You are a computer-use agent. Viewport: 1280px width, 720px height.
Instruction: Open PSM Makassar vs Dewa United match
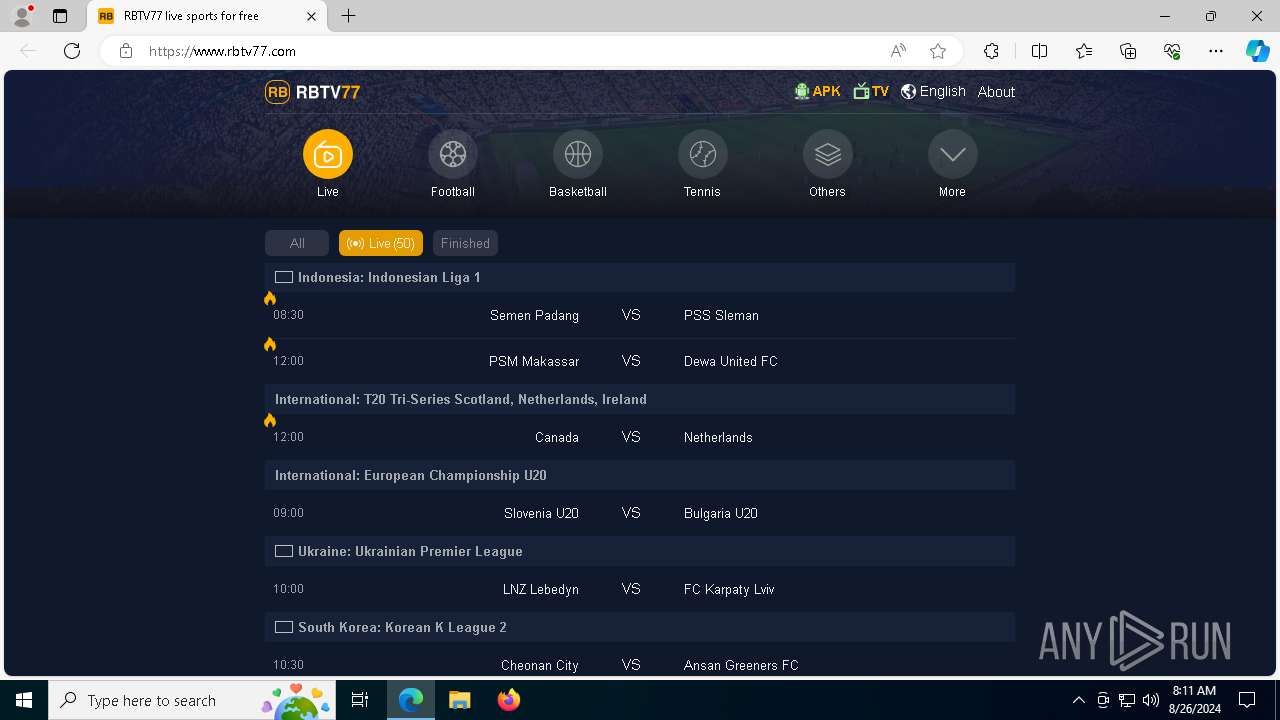[x=640, y=361]
